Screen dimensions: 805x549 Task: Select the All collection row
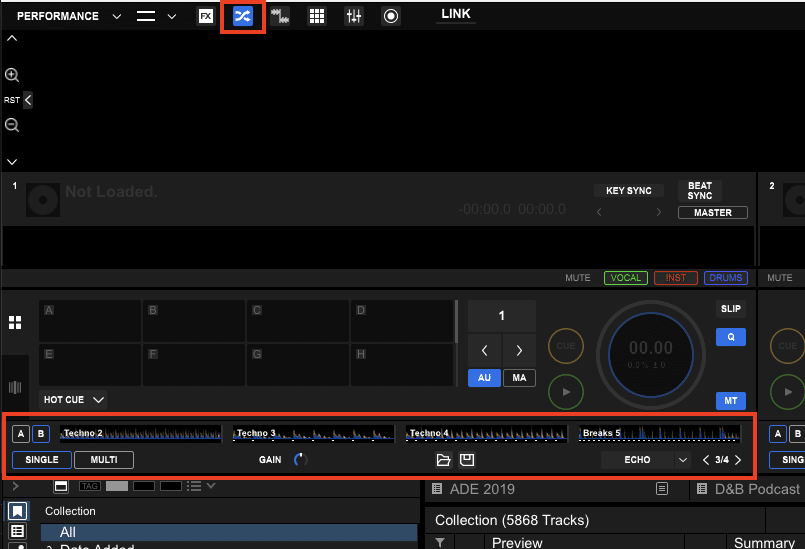tap(229, 532)
